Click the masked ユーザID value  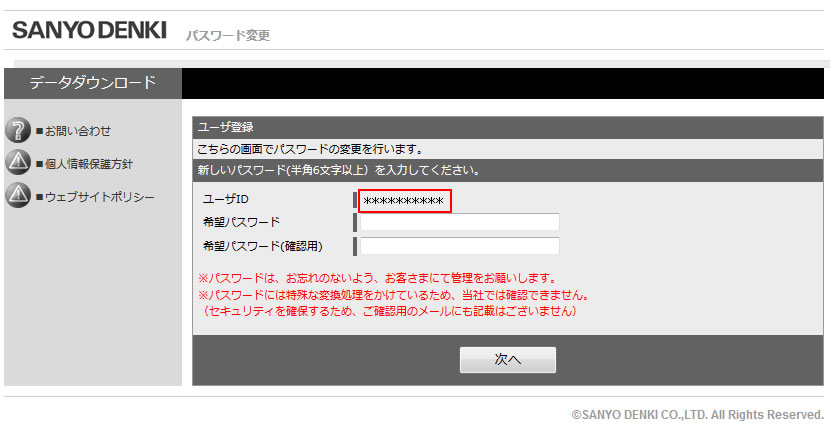404,201
